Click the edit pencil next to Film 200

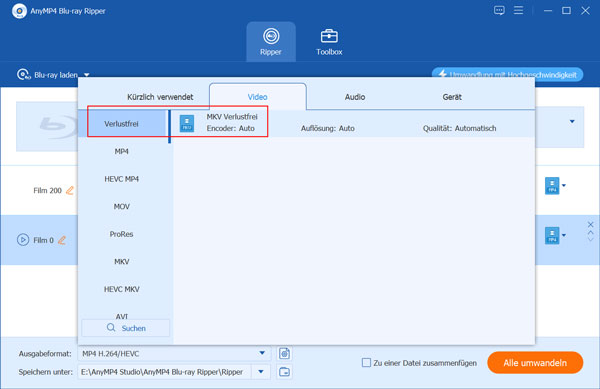pos(70,190)
